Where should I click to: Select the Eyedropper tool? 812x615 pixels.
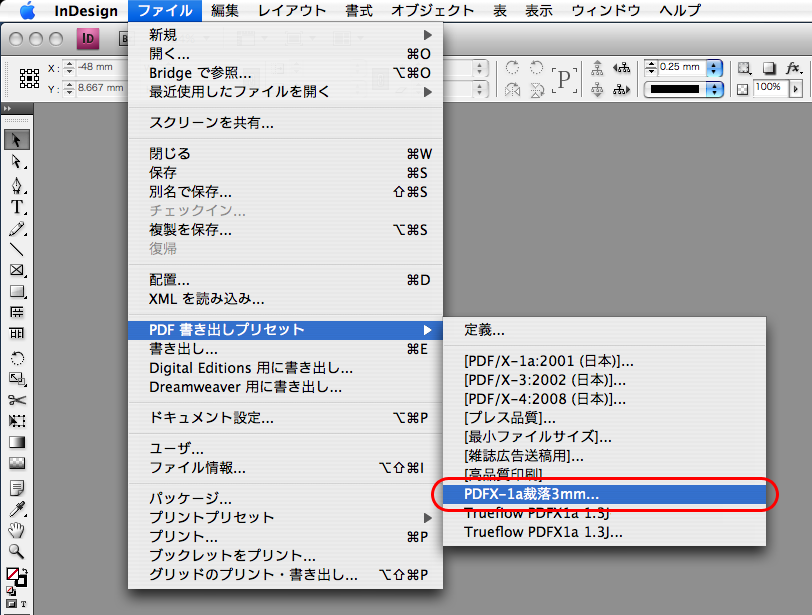(17, 509)
